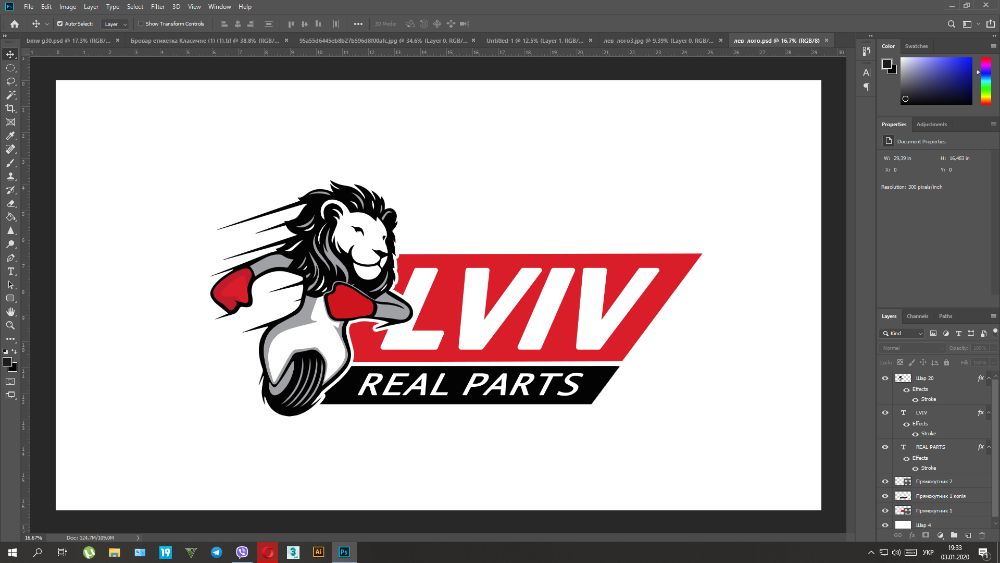Select the Zoom tool
Screen dimensions: 1000x563
click(10, 325)
